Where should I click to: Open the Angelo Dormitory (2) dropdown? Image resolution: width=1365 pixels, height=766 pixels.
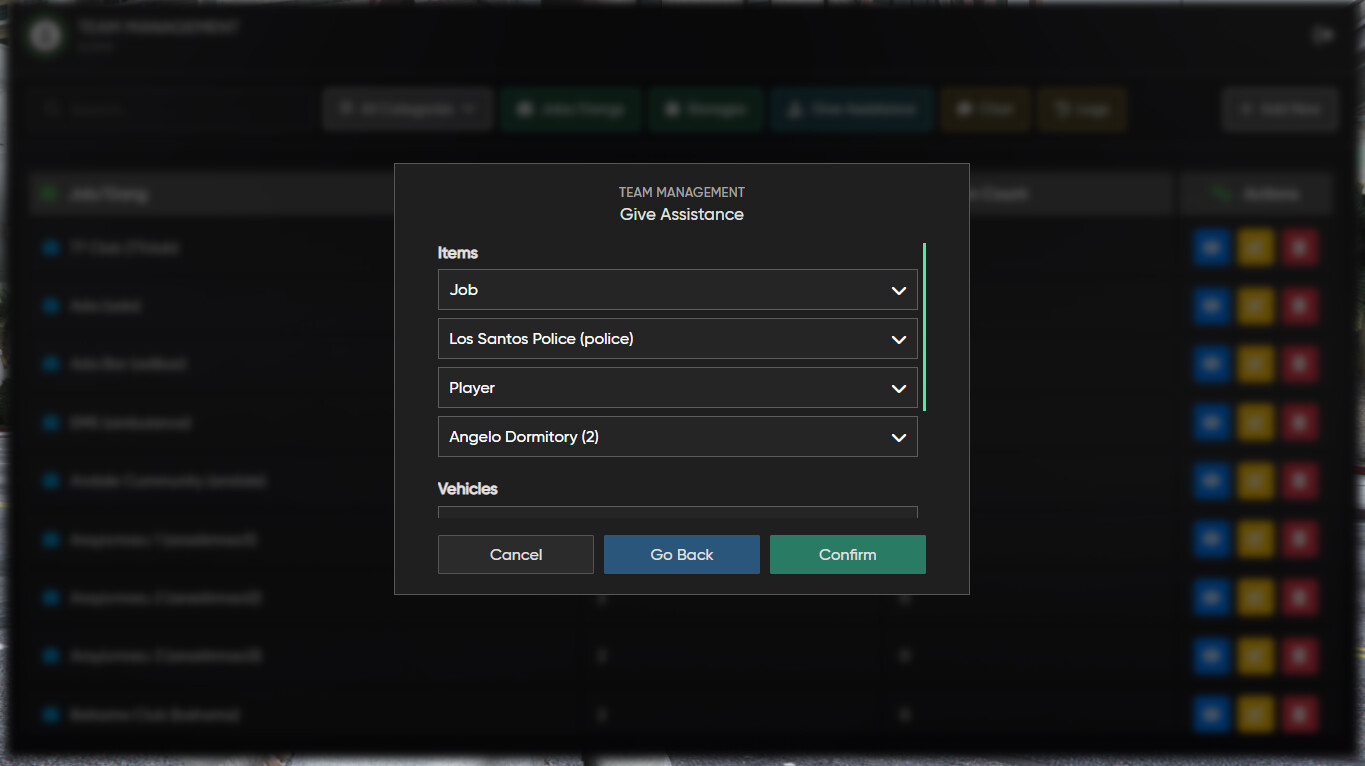coord(677,436)
